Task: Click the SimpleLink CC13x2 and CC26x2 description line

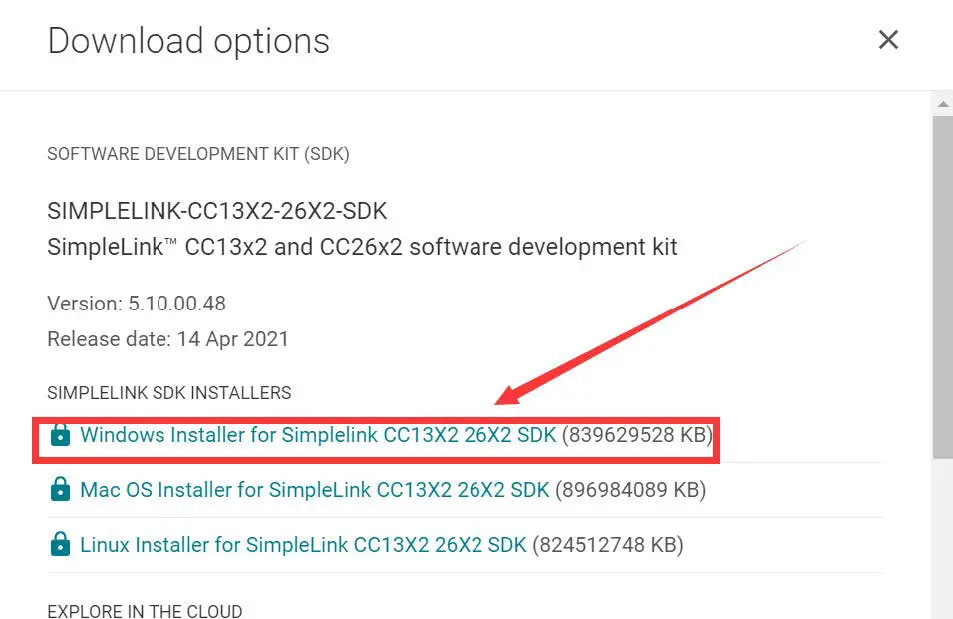Action: point(362,247)
